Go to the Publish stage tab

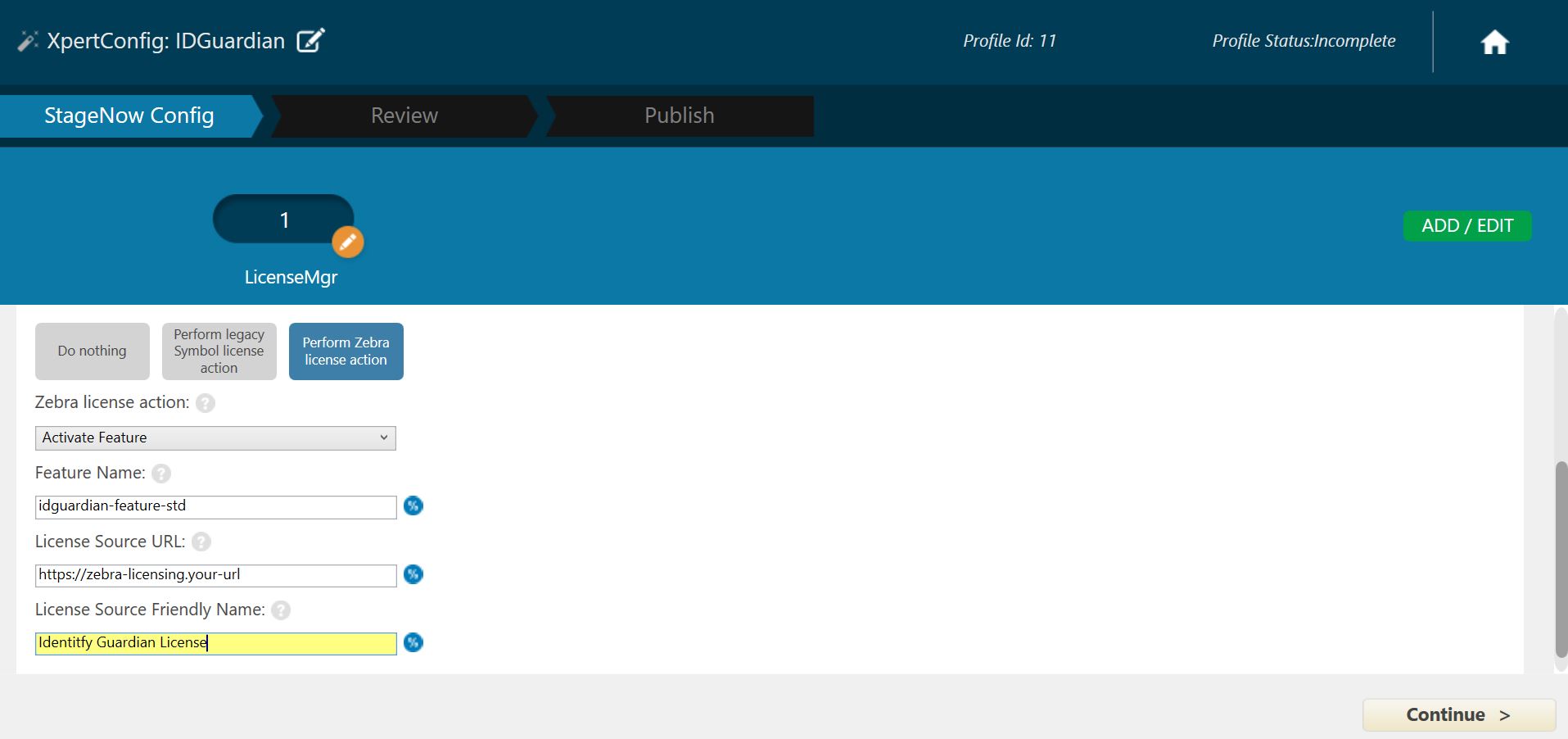click(x=679, y=116)
